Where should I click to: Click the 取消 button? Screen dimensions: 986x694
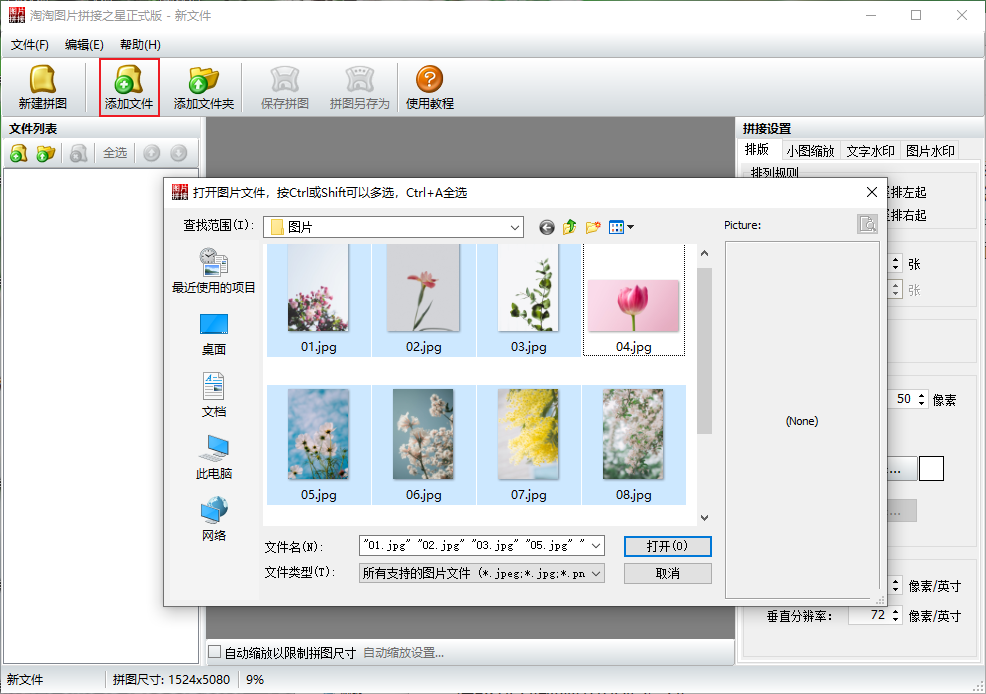[x=667, y=573]
